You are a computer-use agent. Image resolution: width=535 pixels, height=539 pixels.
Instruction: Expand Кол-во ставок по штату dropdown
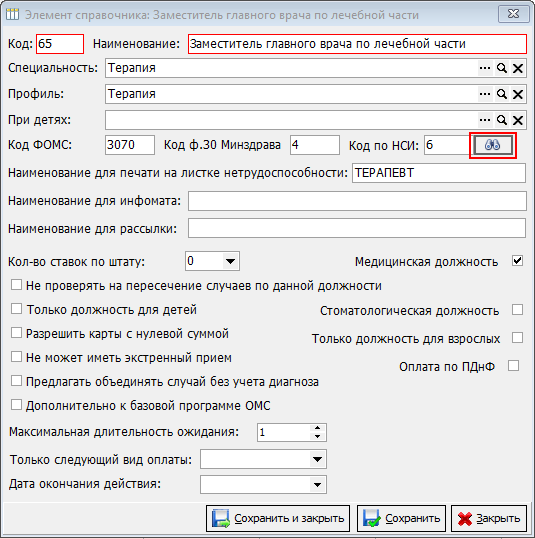(x=230, y=261)
